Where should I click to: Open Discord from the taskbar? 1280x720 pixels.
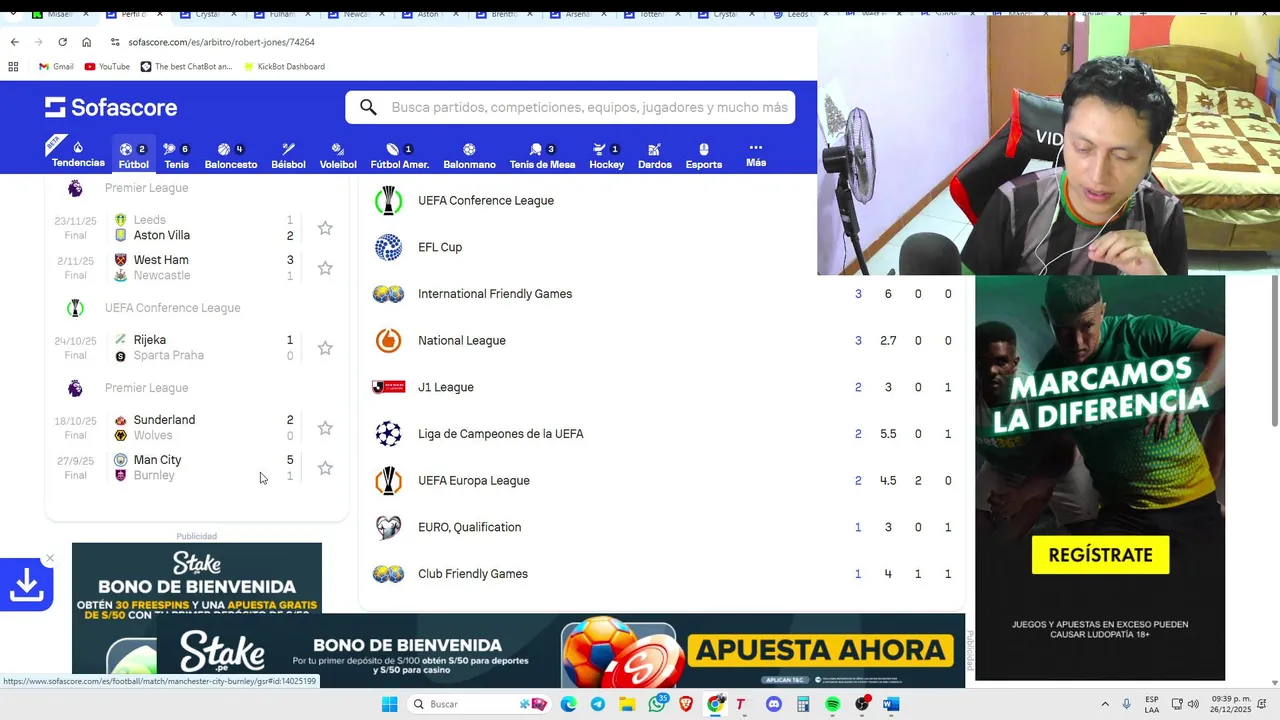click(x=774, y=704)
